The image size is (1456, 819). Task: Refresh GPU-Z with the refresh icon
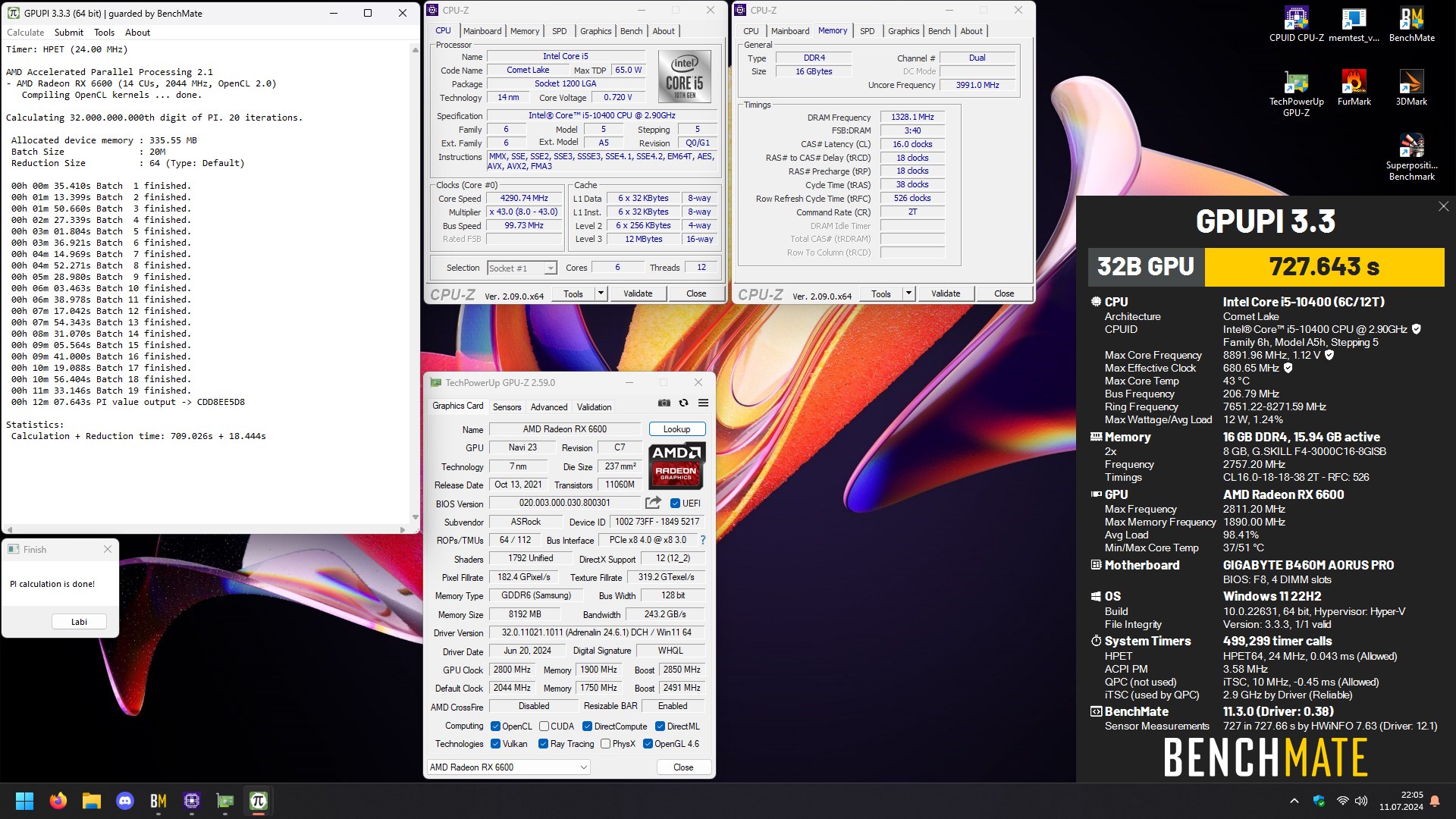683,403
